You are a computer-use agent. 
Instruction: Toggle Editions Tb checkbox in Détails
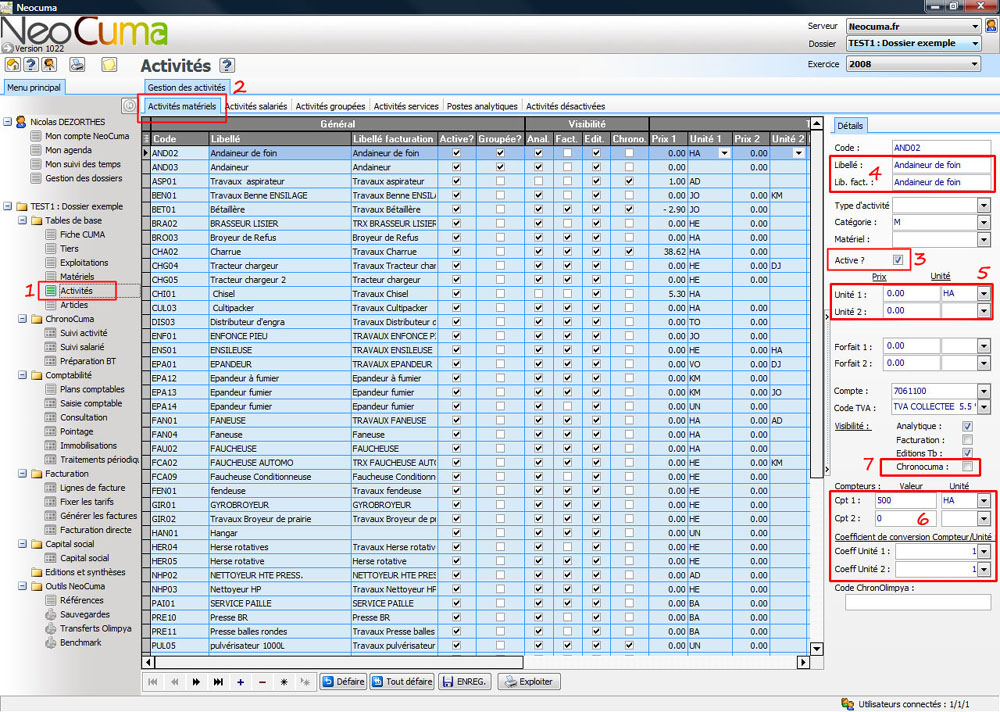(x=967, y=453)
